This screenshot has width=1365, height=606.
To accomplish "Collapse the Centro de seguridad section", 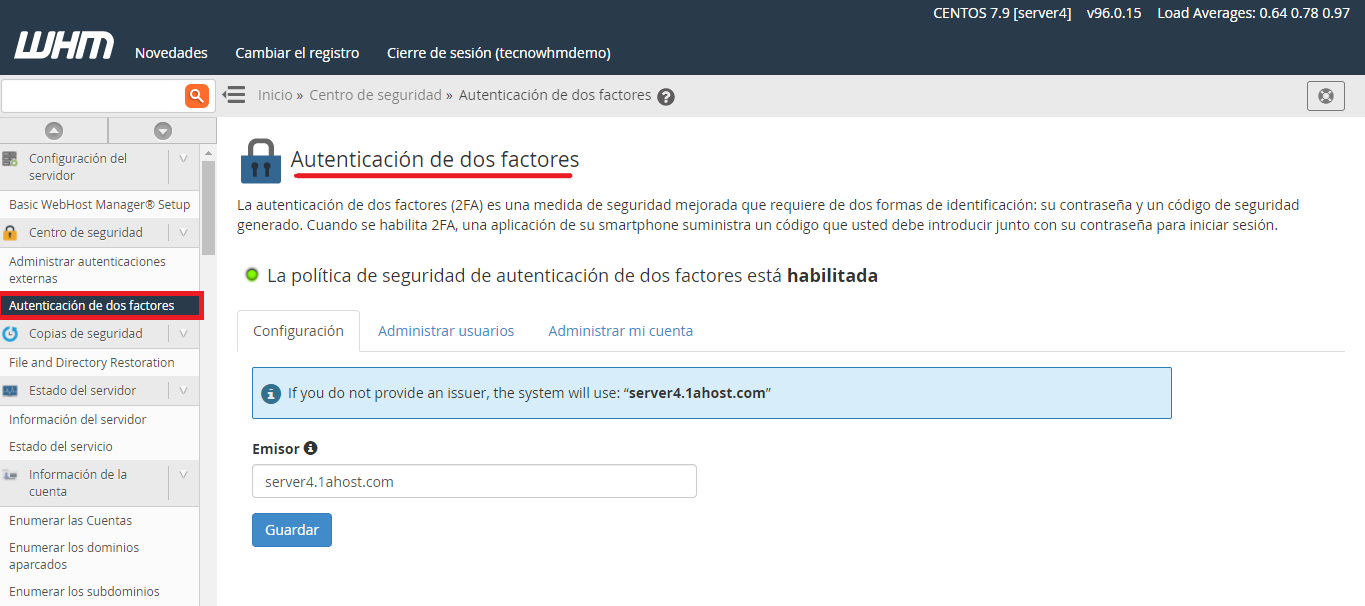I will coord(183,232).
